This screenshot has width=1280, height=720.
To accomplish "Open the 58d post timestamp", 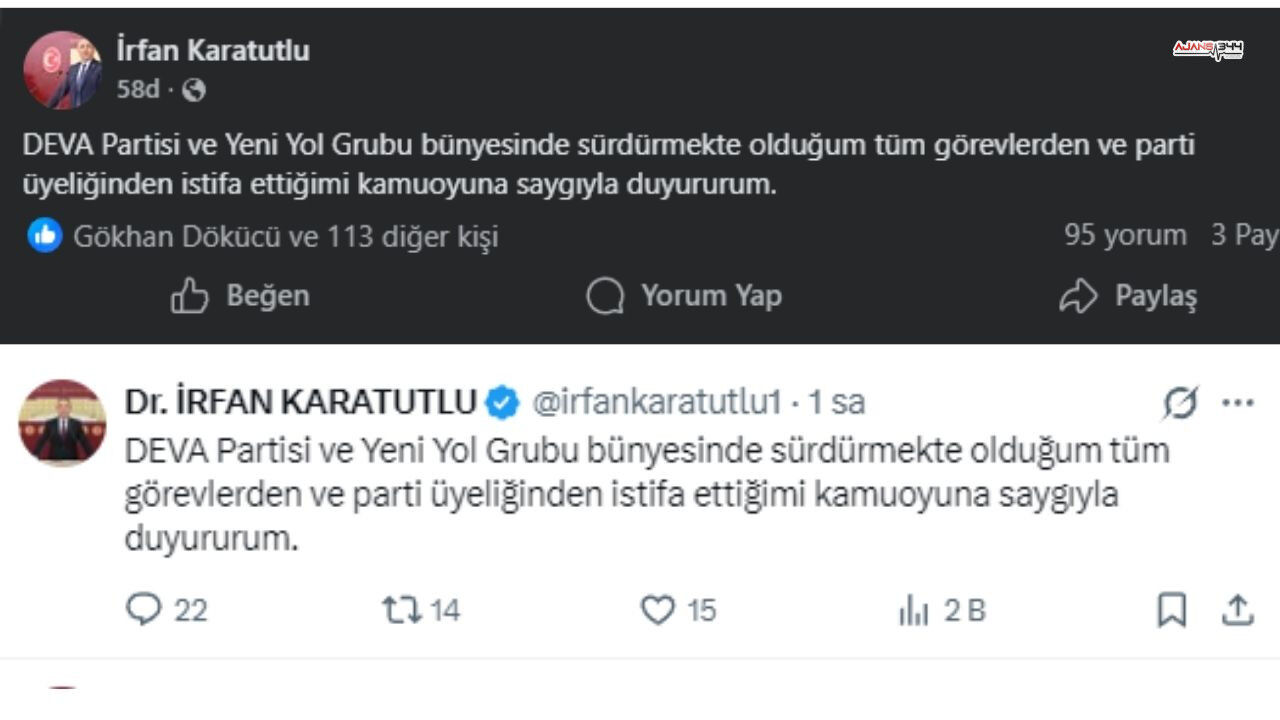I will 137,90.
